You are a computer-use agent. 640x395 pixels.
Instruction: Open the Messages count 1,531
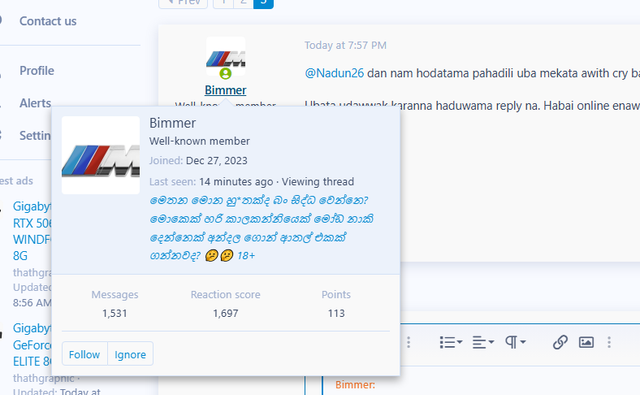click(115, 313)
